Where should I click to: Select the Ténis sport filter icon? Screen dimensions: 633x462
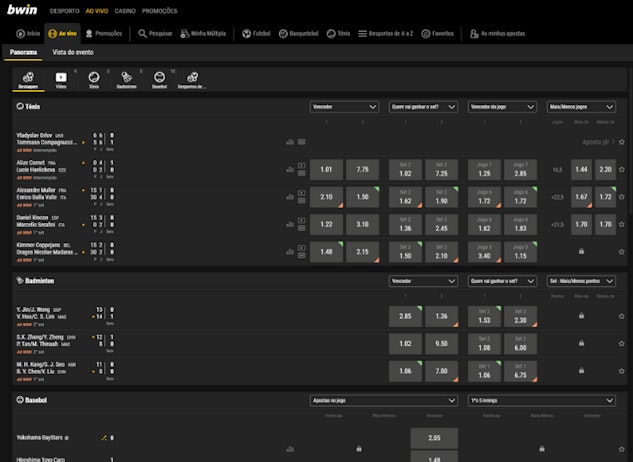(x=94, y=80)
